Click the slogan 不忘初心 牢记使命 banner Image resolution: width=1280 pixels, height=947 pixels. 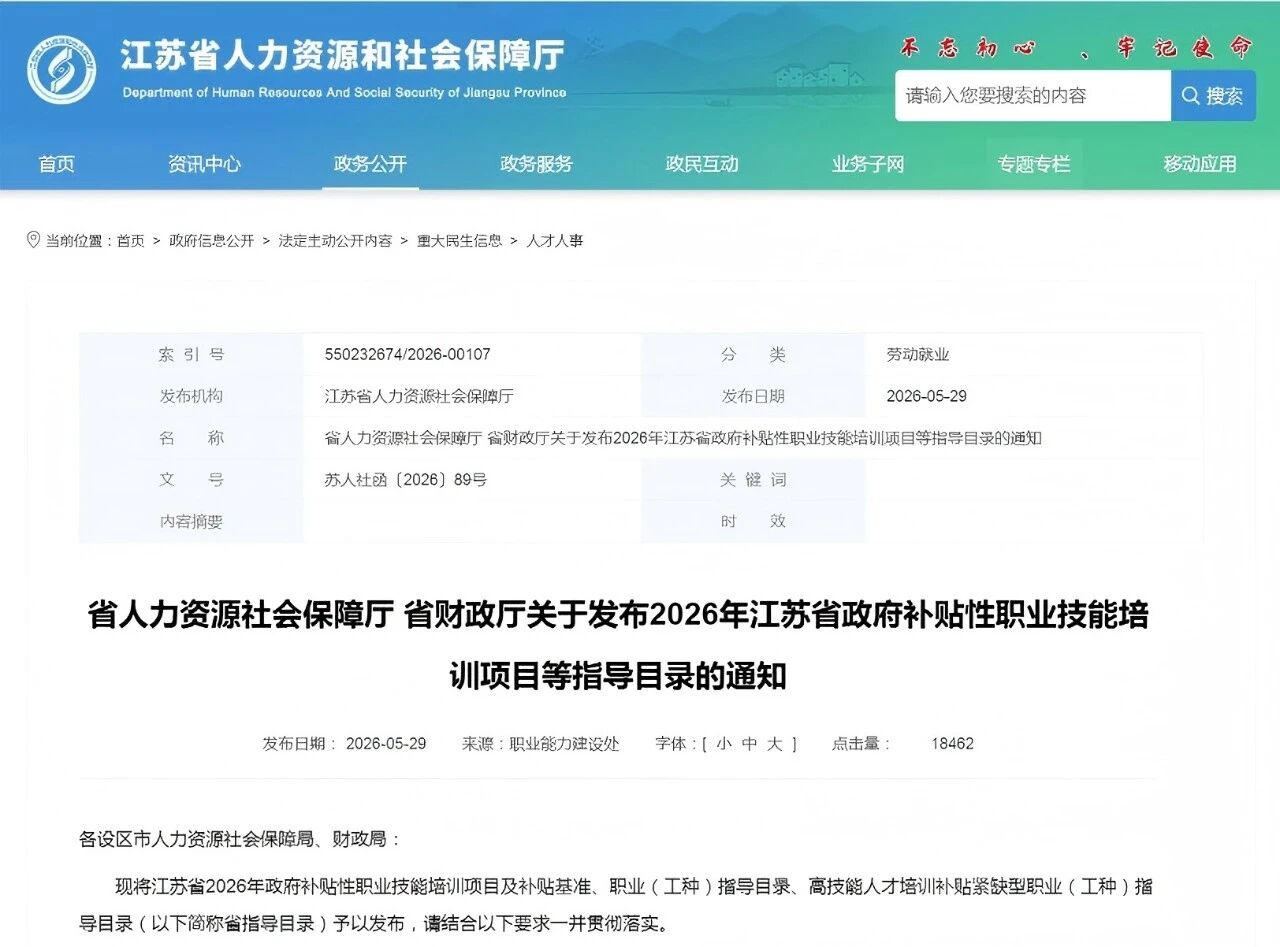point(1075,47)
